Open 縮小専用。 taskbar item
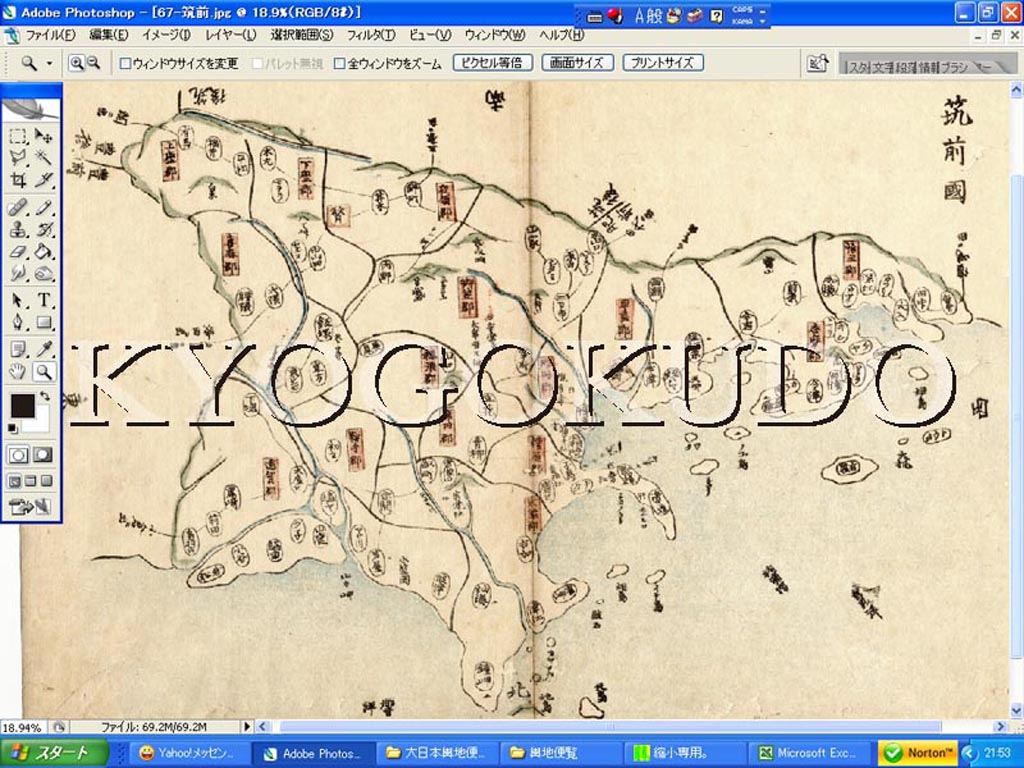 click(685, 753)
